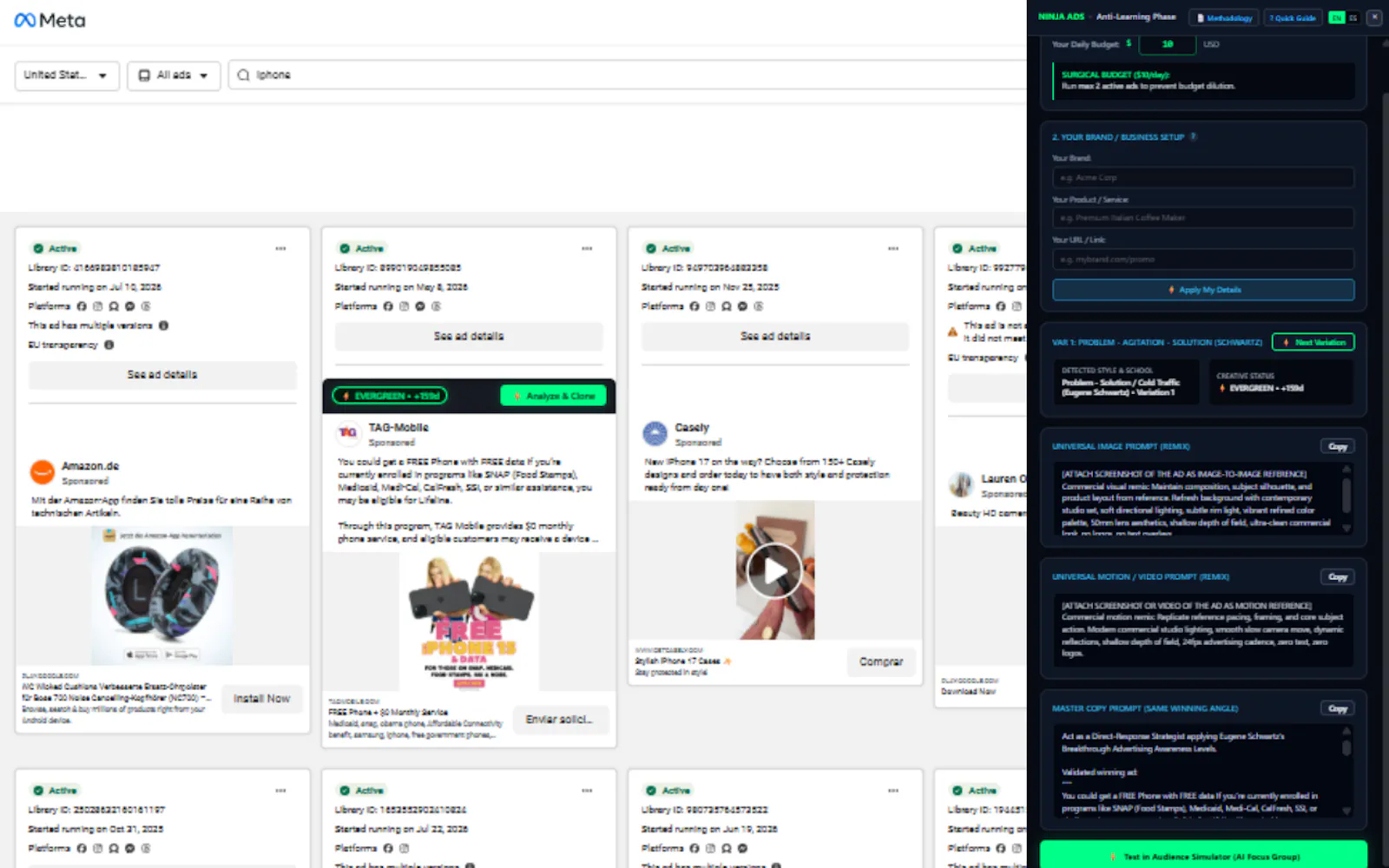Screen dimensions: 1389x868
Task: Open the Amazon.de headphone ad image
Action: coord(162,595)
